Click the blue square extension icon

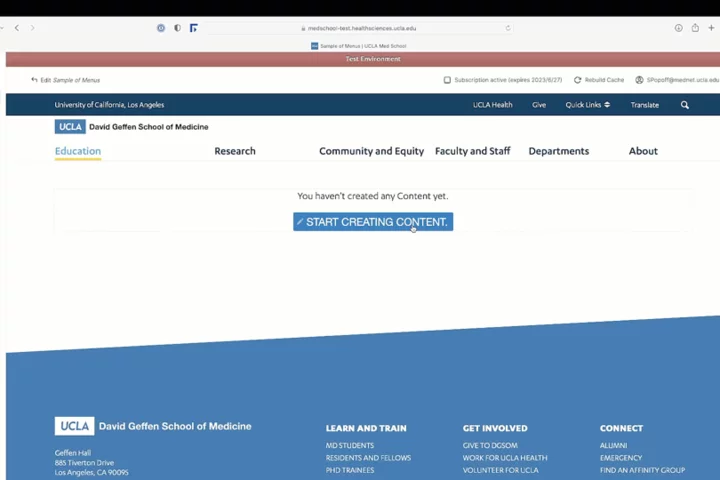(194, 28)
